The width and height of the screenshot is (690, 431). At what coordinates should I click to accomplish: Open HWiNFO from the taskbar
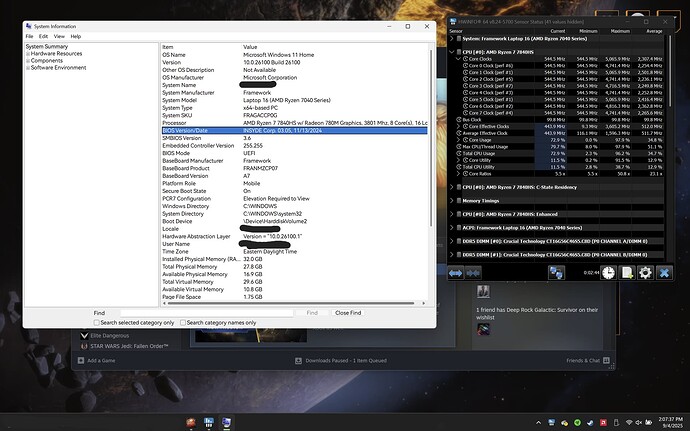(209, 423)
